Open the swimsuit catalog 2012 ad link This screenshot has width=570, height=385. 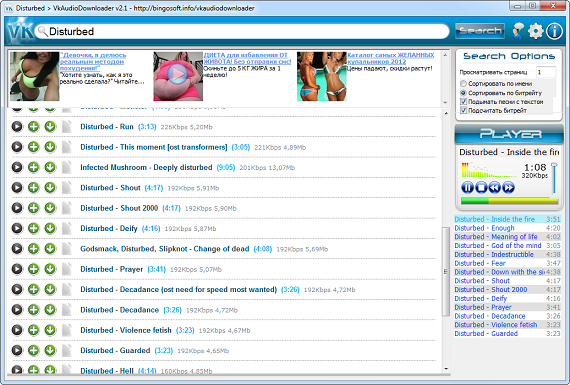click(390, 58)
